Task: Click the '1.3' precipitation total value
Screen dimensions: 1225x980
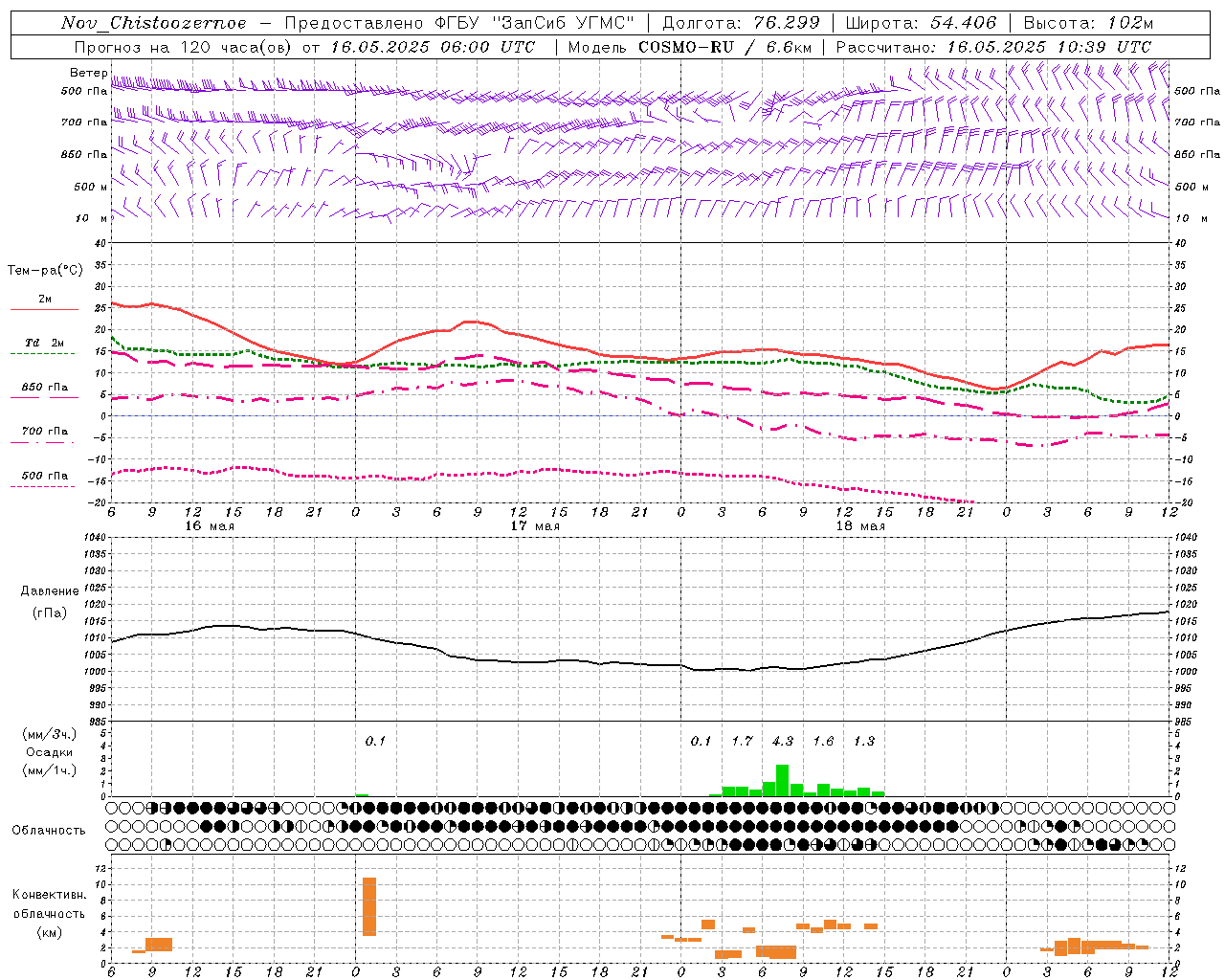Action: (863, 741)
